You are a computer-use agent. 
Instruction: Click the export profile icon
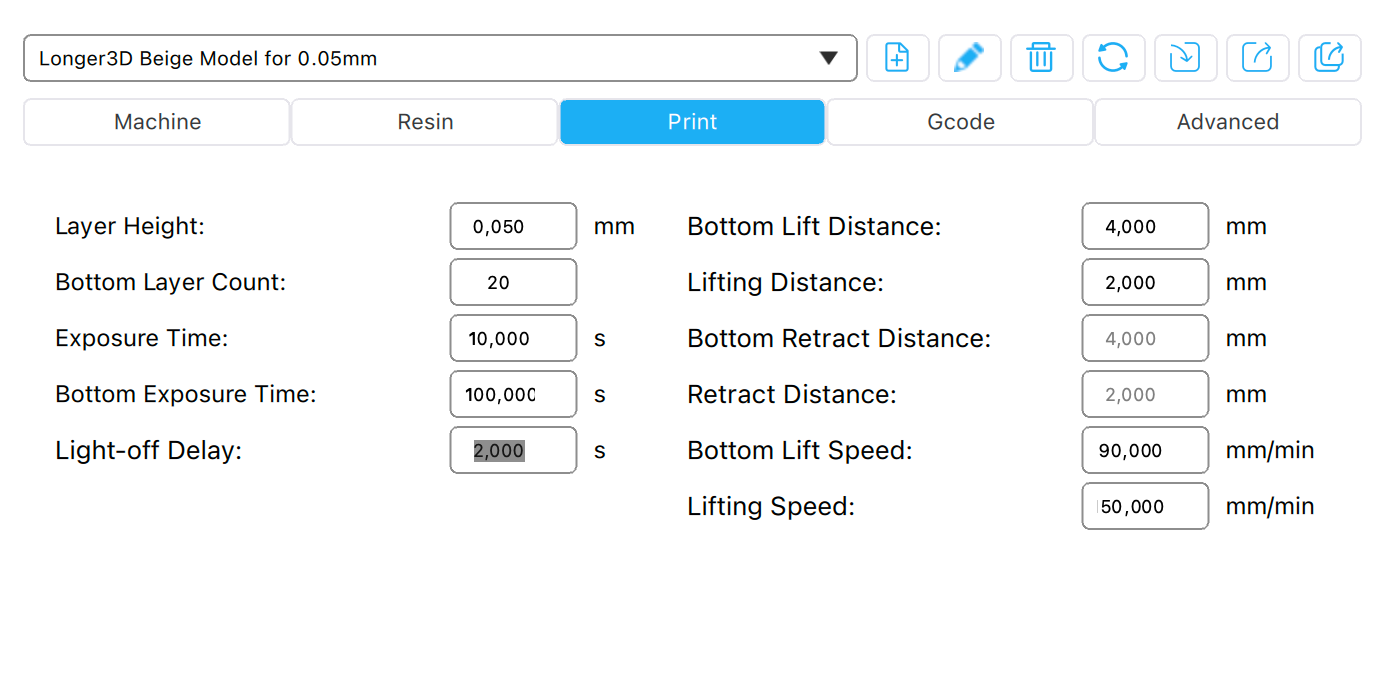(x=1257, y=58)
